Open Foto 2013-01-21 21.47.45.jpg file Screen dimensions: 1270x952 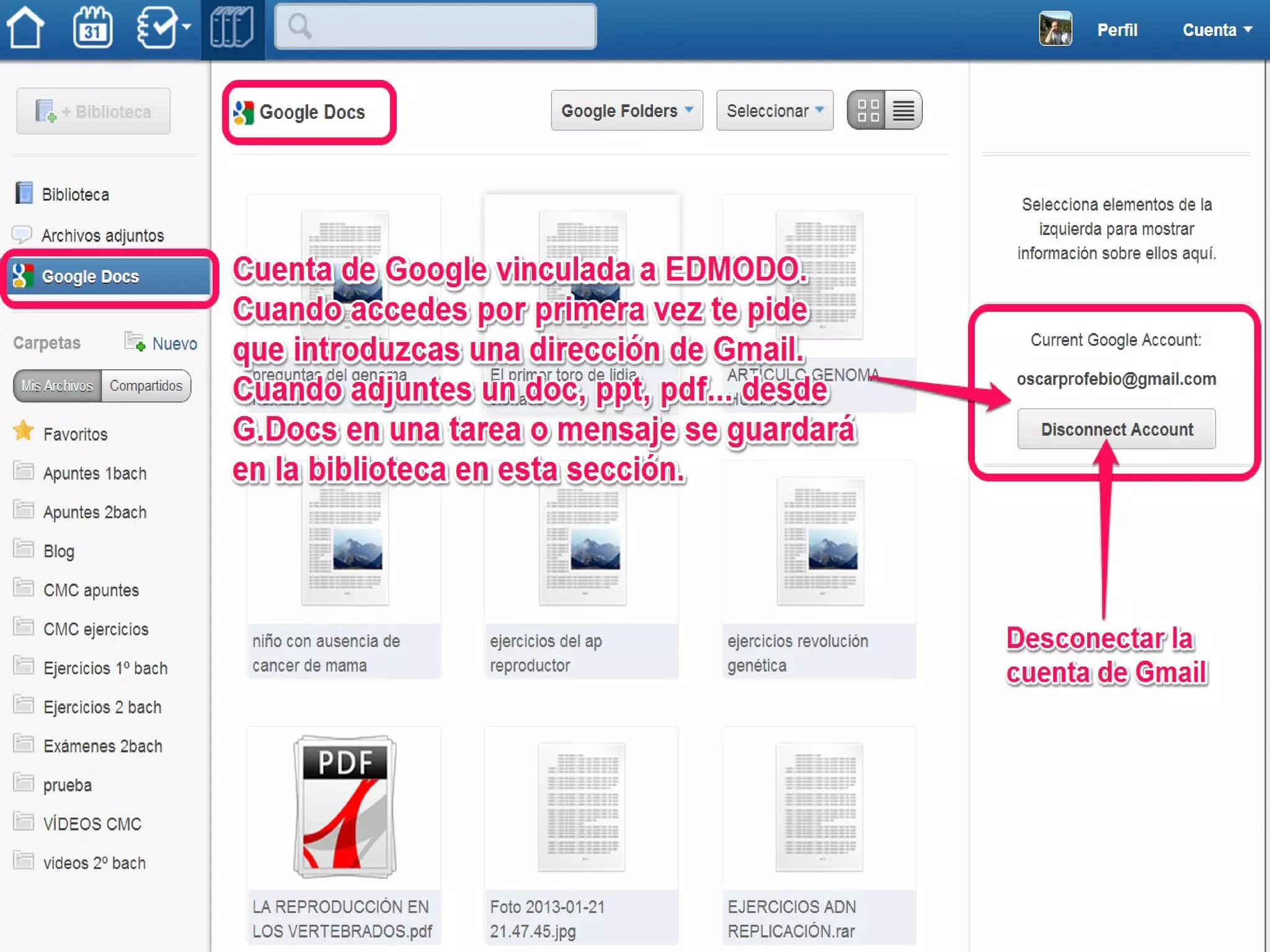pos(581,835)
